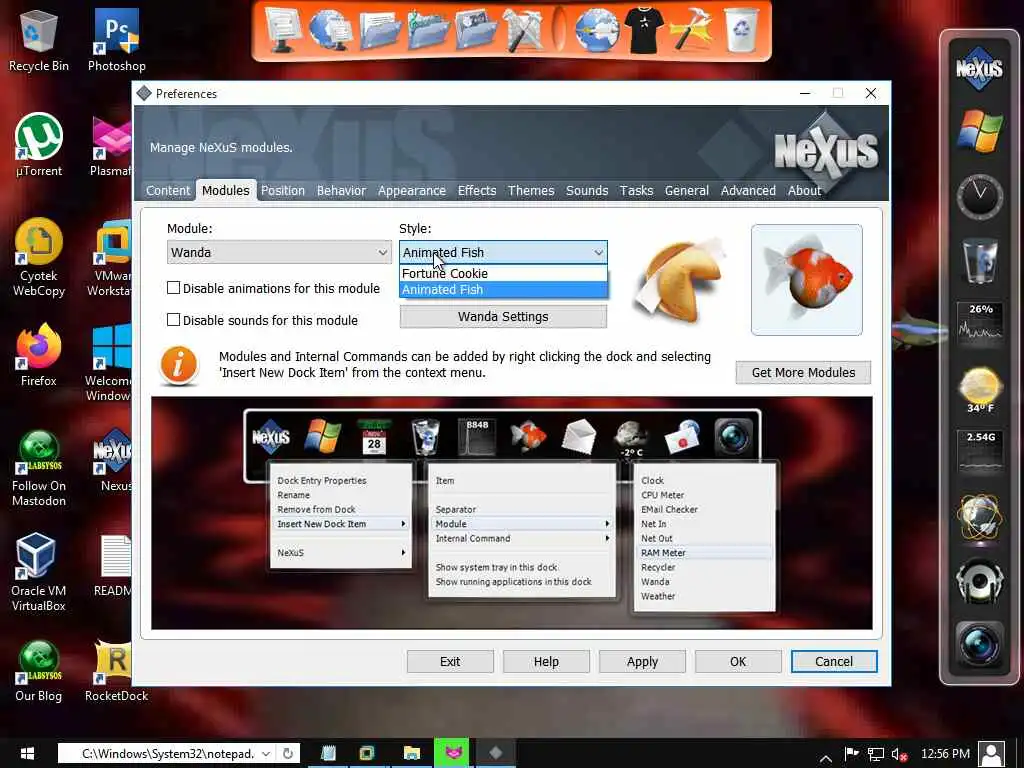Open recycler module in the right dock
The image size is (1024, 768).
pos(979,260)
